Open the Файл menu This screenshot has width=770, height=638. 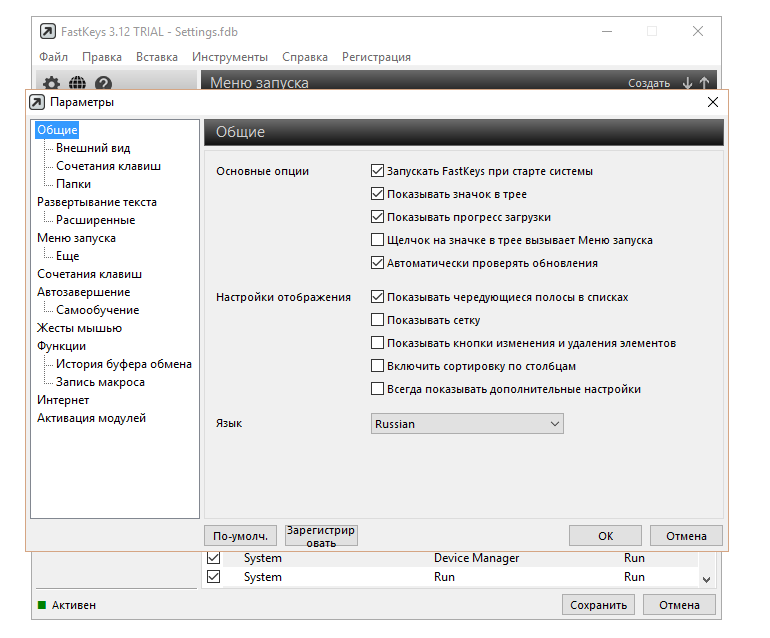pos(54,57)
